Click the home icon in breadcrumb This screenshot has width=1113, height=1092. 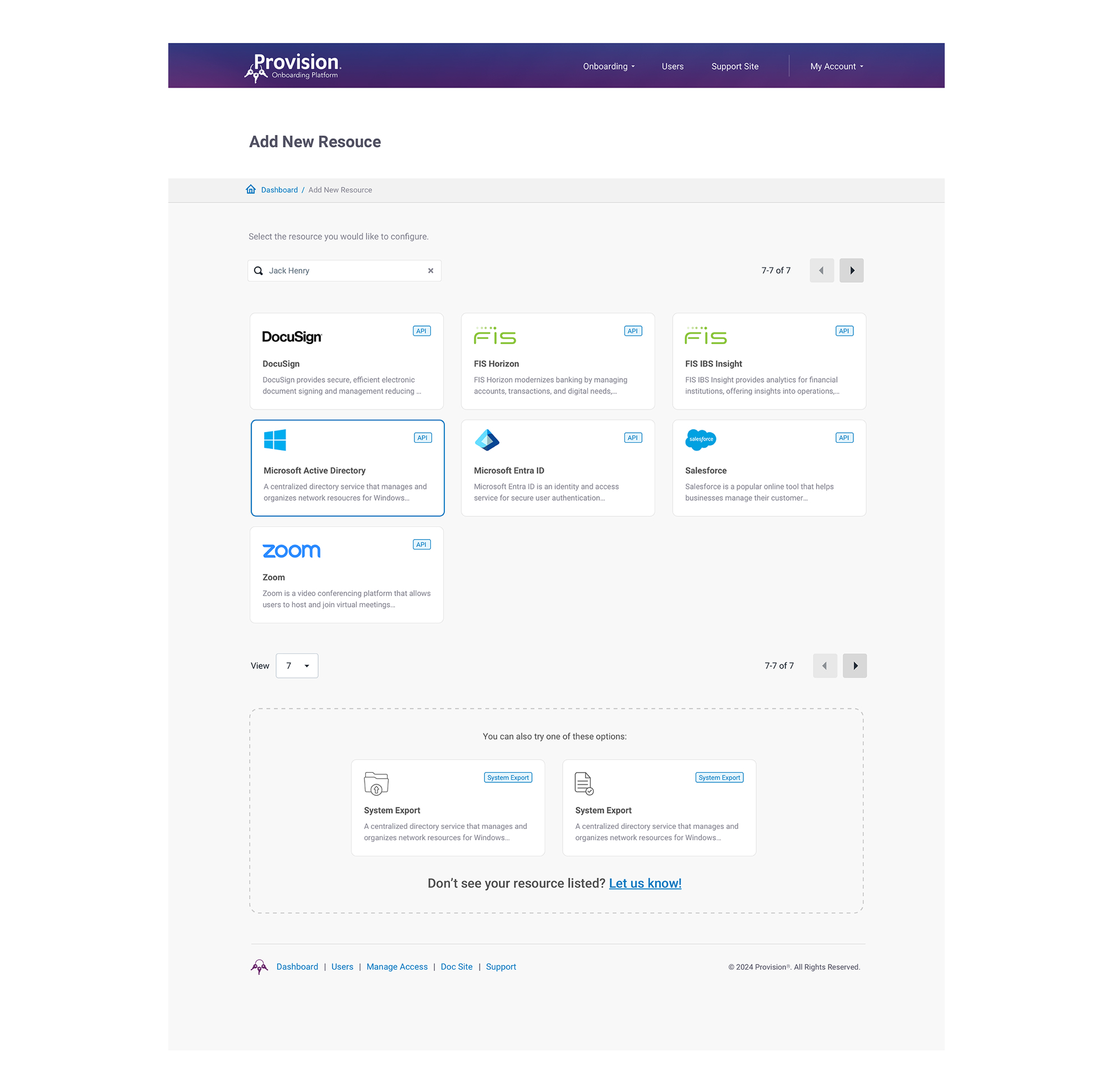point(251,189)
